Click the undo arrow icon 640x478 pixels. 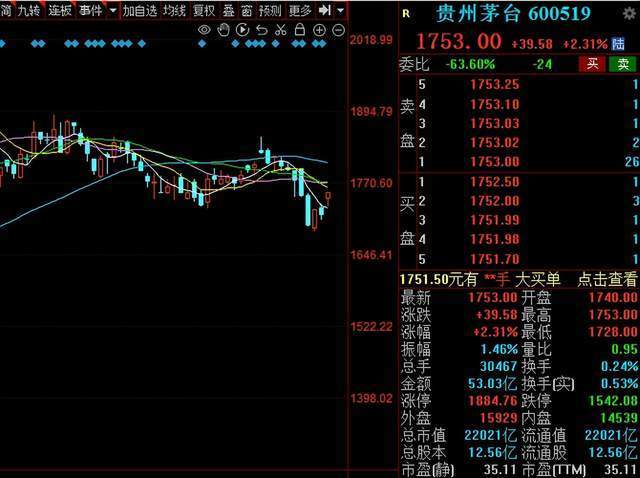point(262,30)
